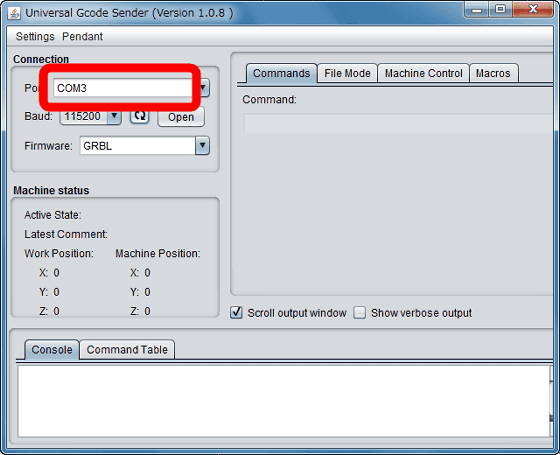
Task: Maximize the Universal Gcode Sender window
Action: pos(501,10)
